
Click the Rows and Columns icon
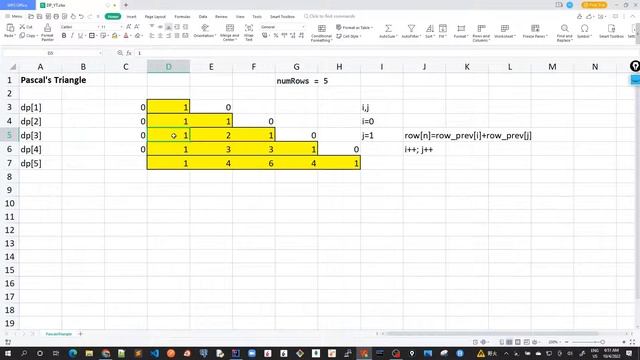tap(481, 28)
